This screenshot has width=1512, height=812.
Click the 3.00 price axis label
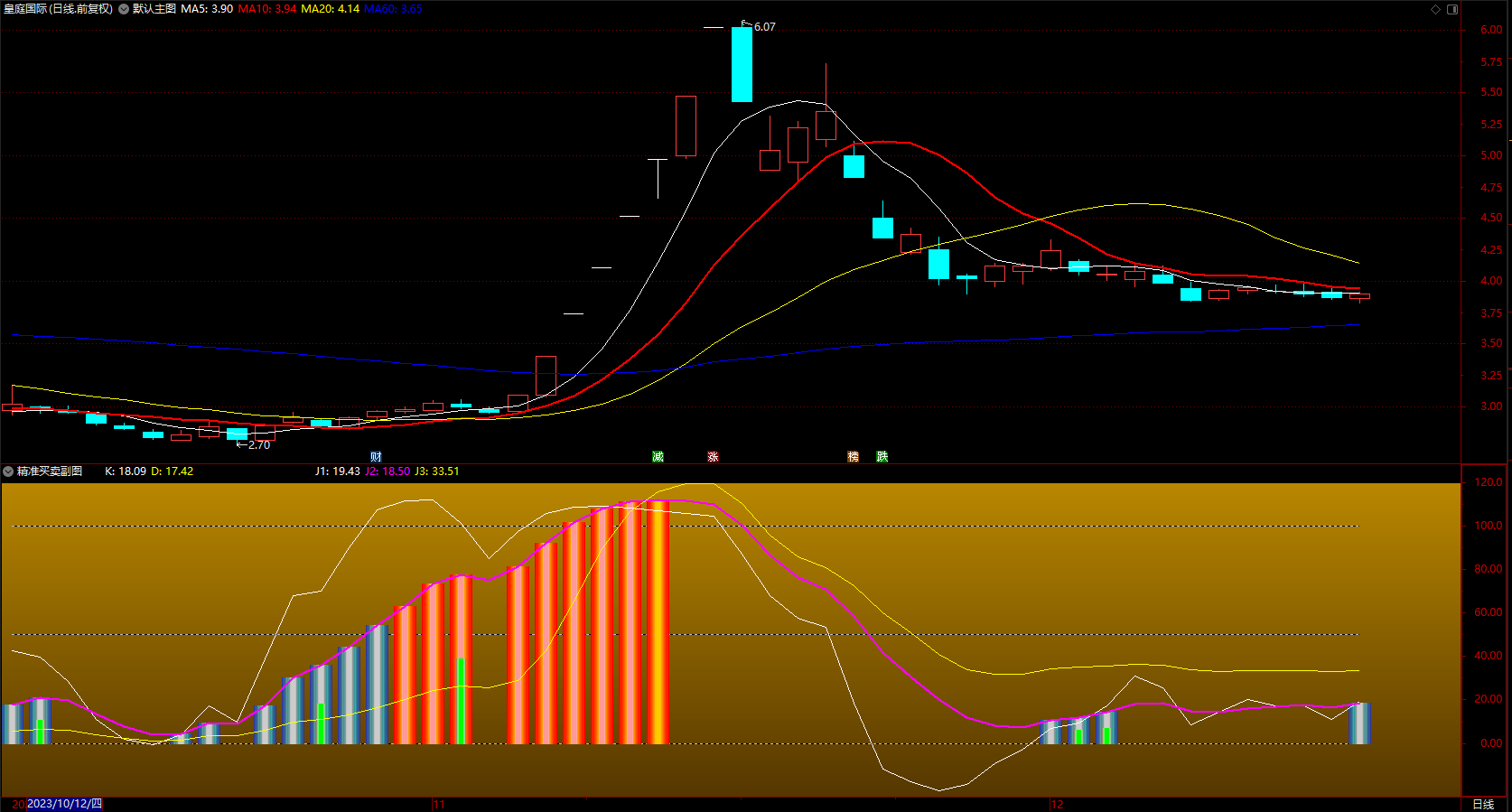[x=1491, y=406]
